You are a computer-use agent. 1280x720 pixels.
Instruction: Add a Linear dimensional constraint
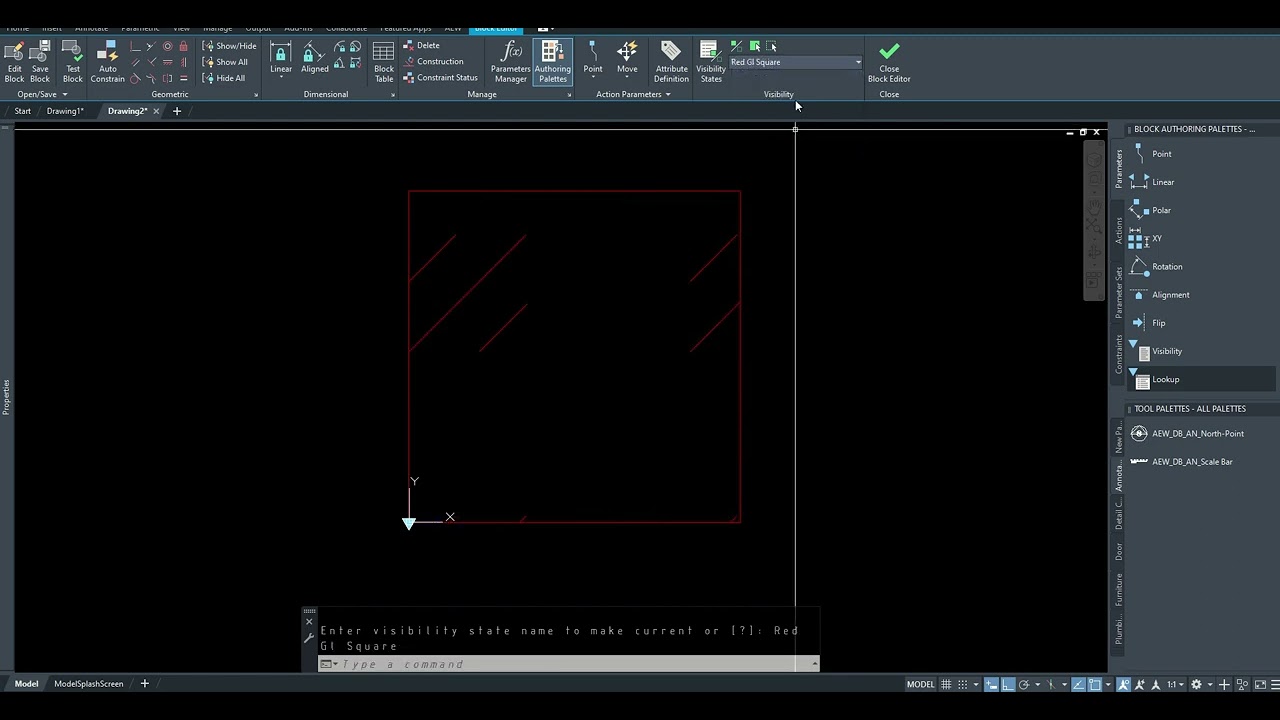tap(281, 58)
